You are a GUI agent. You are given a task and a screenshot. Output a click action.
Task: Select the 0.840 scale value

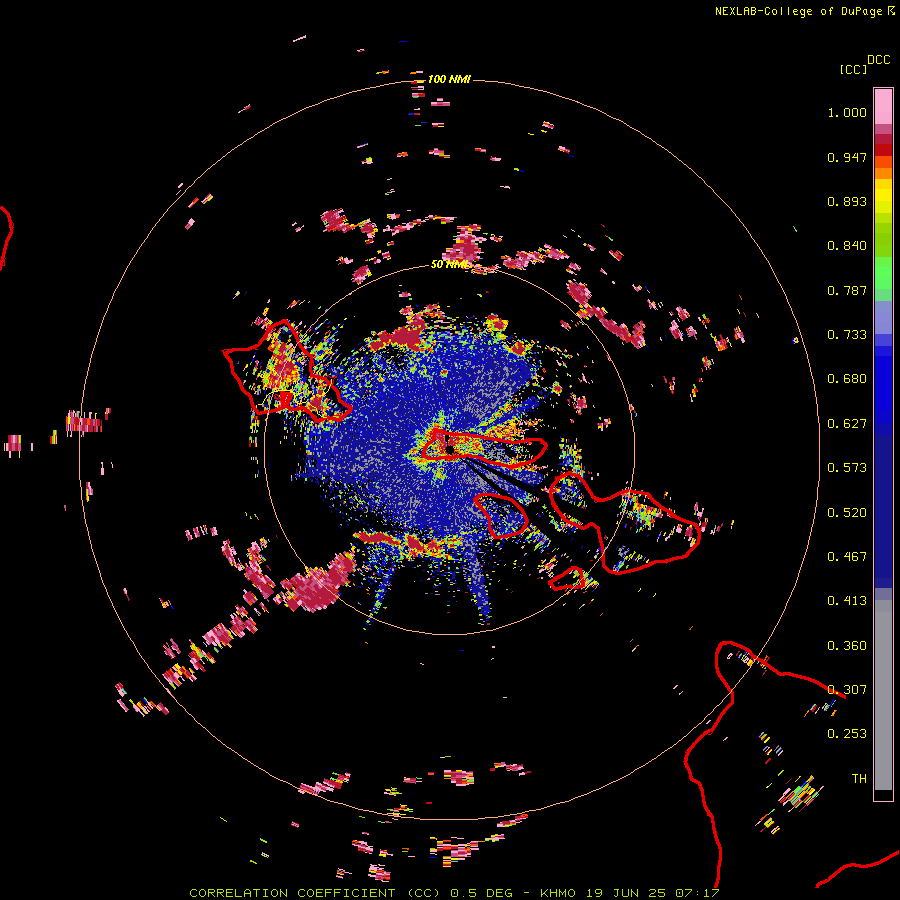(x=847, y=246)
